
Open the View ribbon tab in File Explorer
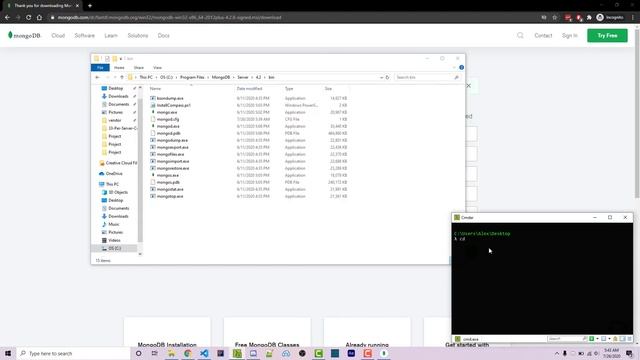click(x=157, y=68)
